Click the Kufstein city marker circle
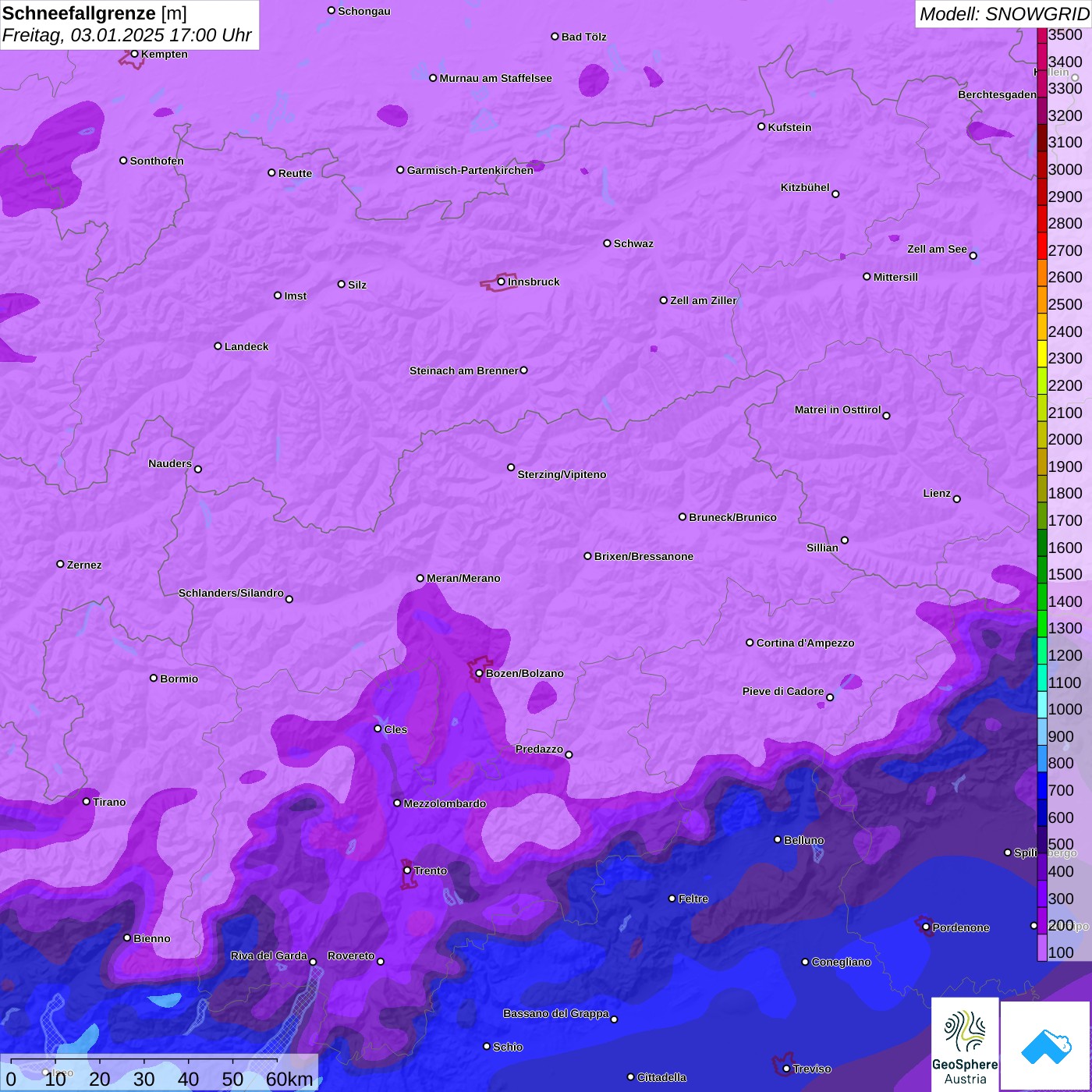The height and width of the screenshot is (1092, 1092). pyautogui.click(x=761, y=126)
